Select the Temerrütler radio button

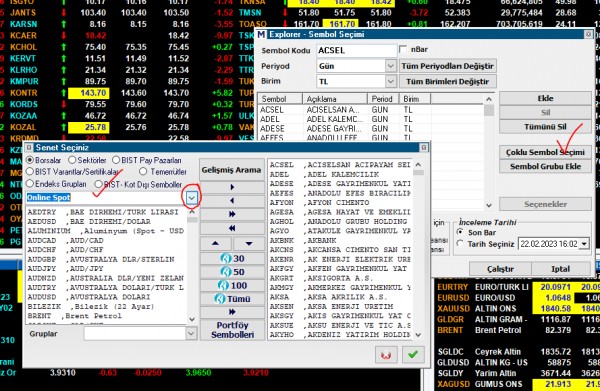(143, 172)
